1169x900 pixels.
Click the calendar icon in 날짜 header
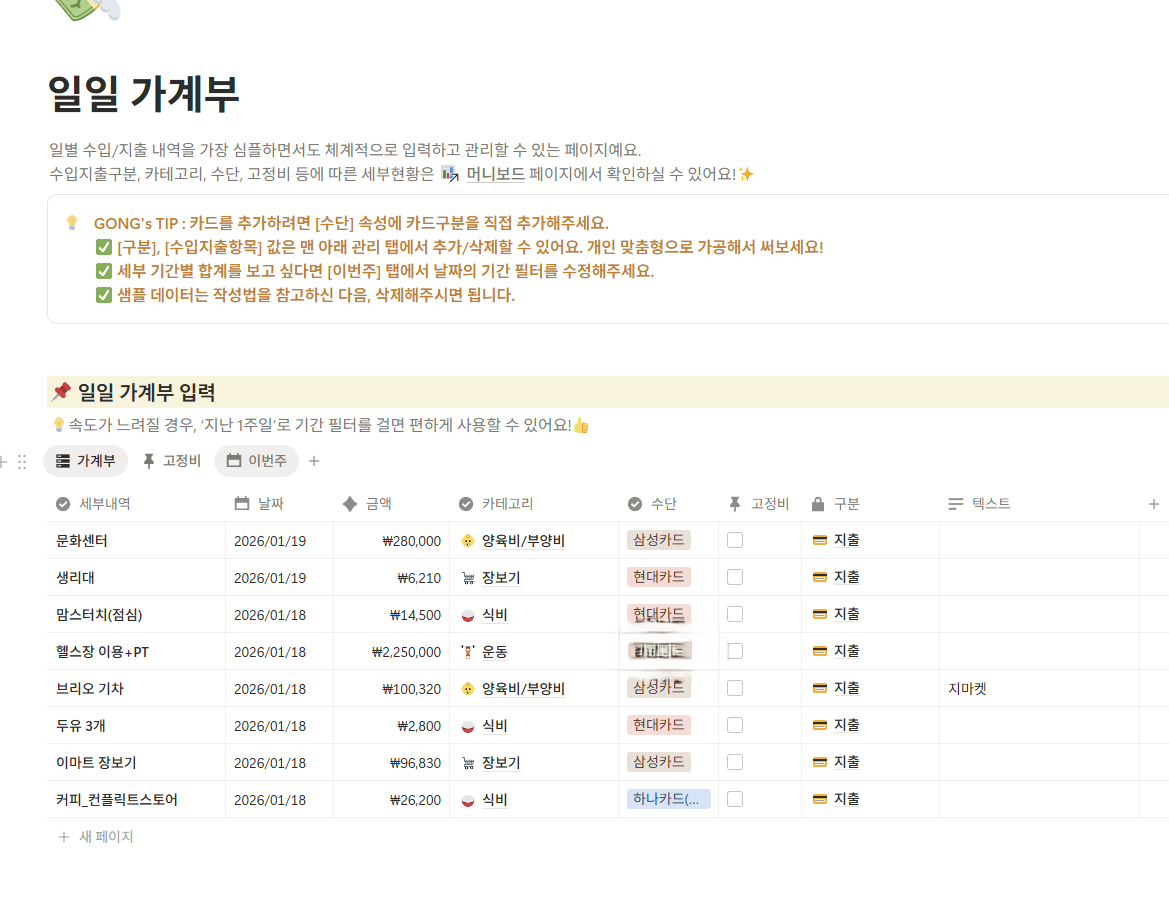[x=242, y=503]
